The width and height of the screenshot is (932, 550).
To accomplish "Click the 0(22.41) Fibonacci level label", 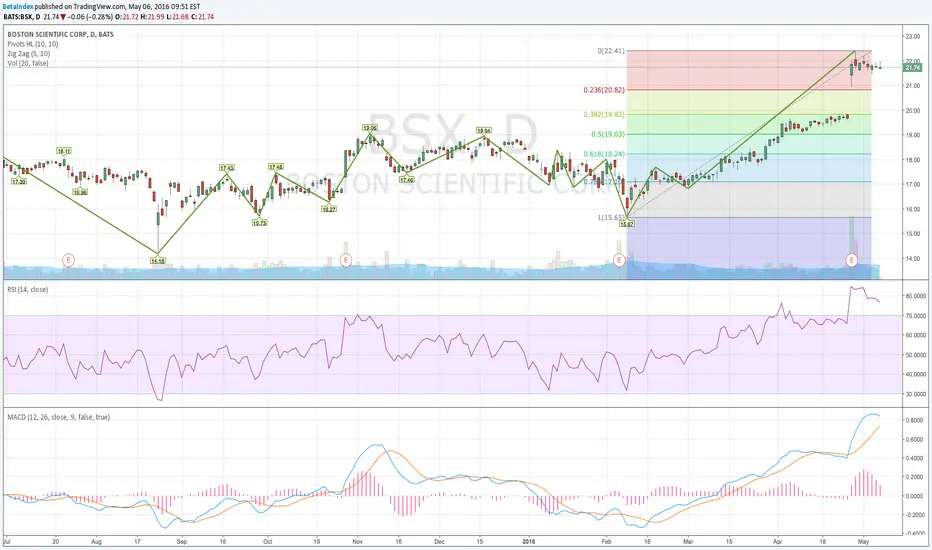I will [x=611, y=51].
